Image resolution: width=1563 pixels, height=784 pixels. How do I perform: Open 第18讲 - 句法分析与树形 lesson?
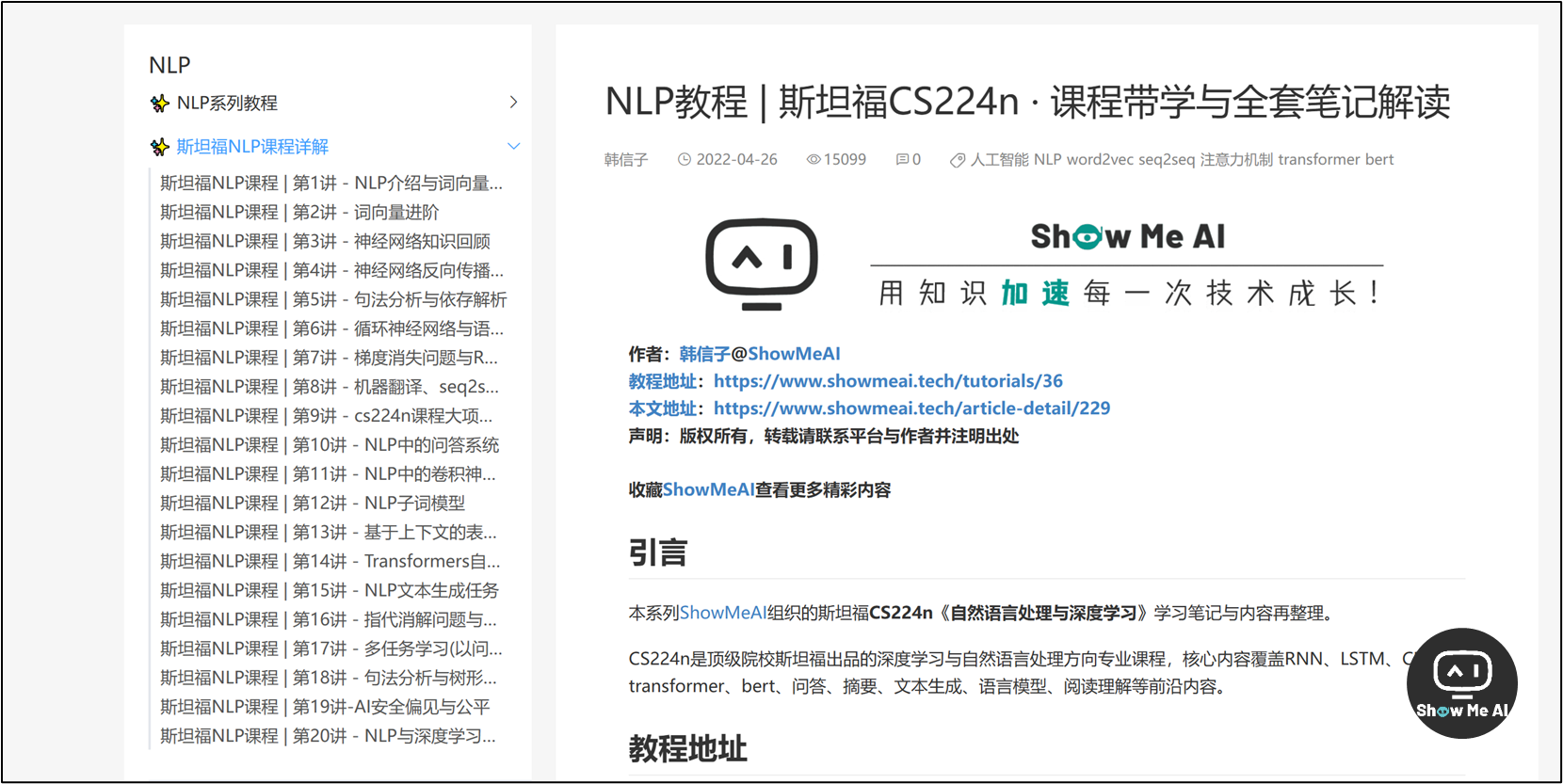329,679
